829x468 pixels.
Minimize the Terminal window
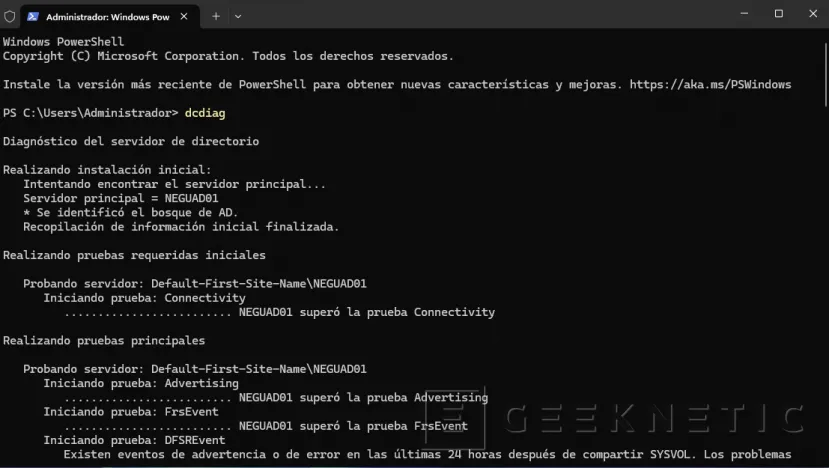[744, 14]
